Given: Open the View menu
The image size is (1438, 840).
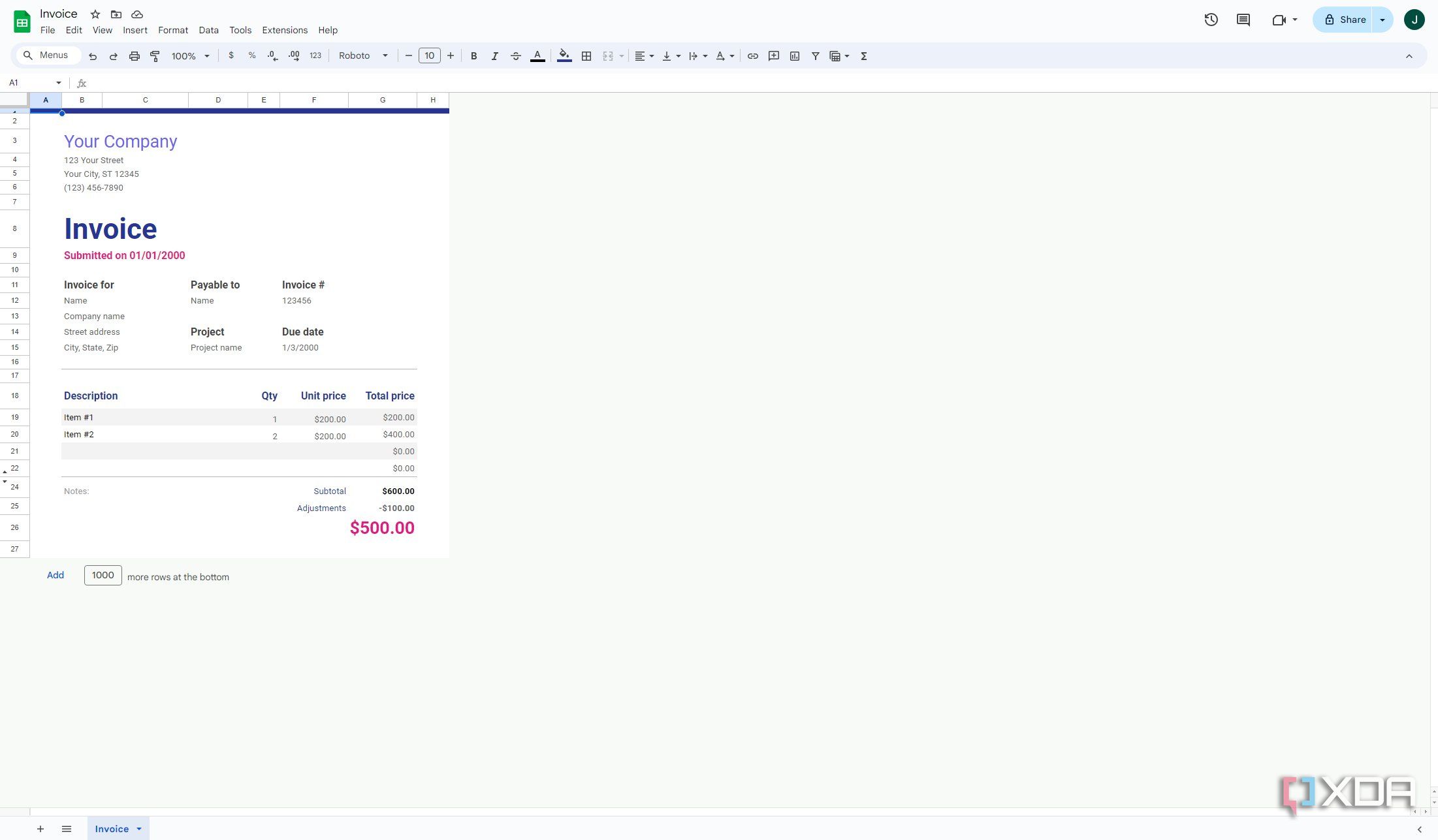Looking at the screenshot, I should (103, 30).
